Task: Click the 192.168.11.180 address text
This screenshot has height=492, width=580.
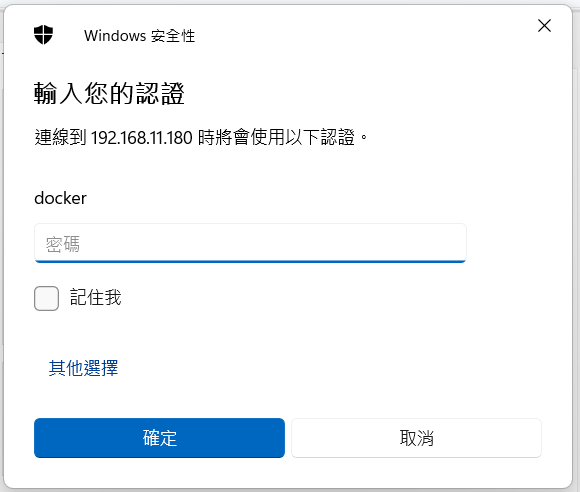Action: point(142,138)
